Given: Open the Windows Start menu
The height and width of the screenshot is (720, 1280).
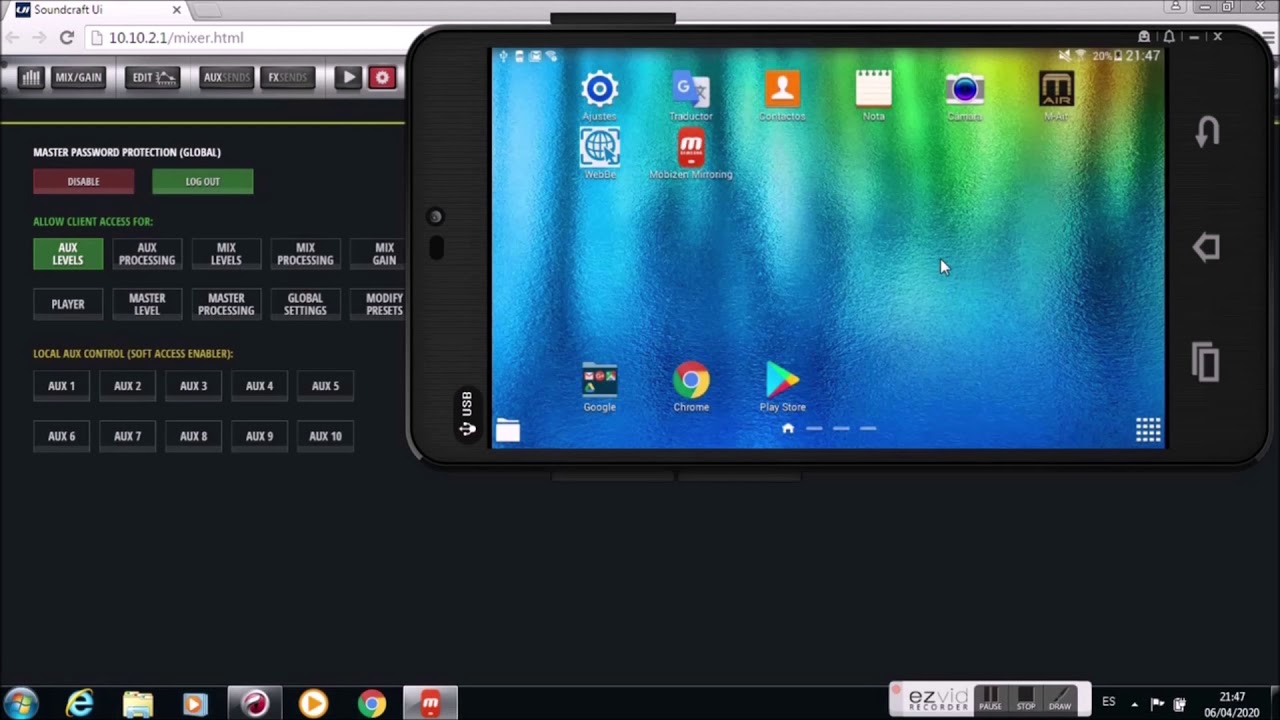Looking at the screenshot, I should click(x=22, y=703).
